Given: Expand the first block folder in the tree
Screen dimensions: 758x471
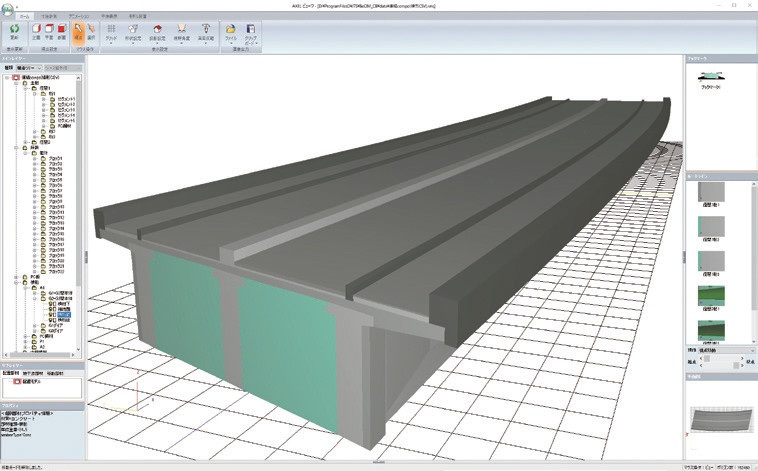Looking at the screenshot, I should pyautogui.click(x=34, y=158).
